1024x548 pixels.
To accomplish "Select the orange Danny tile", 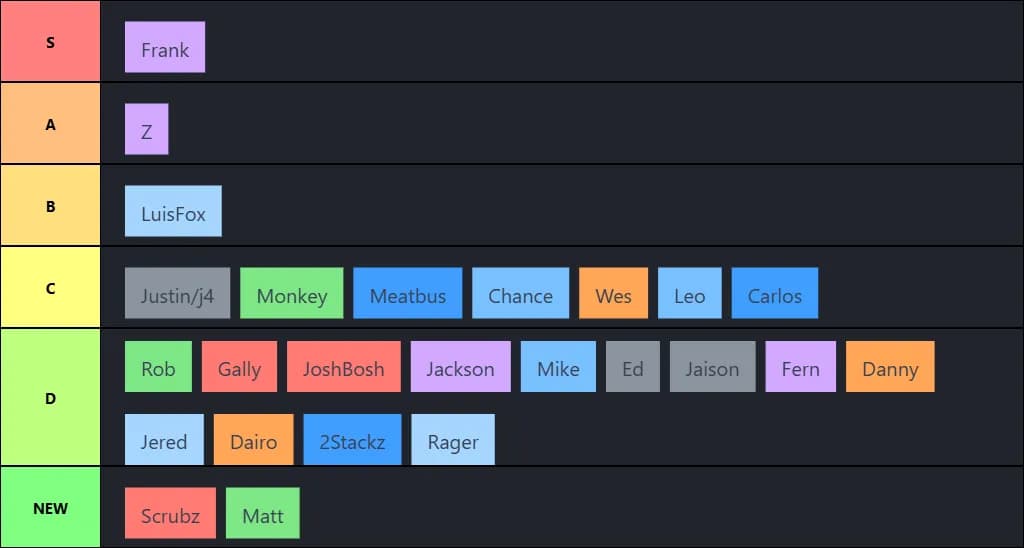I will pos(890,367).
